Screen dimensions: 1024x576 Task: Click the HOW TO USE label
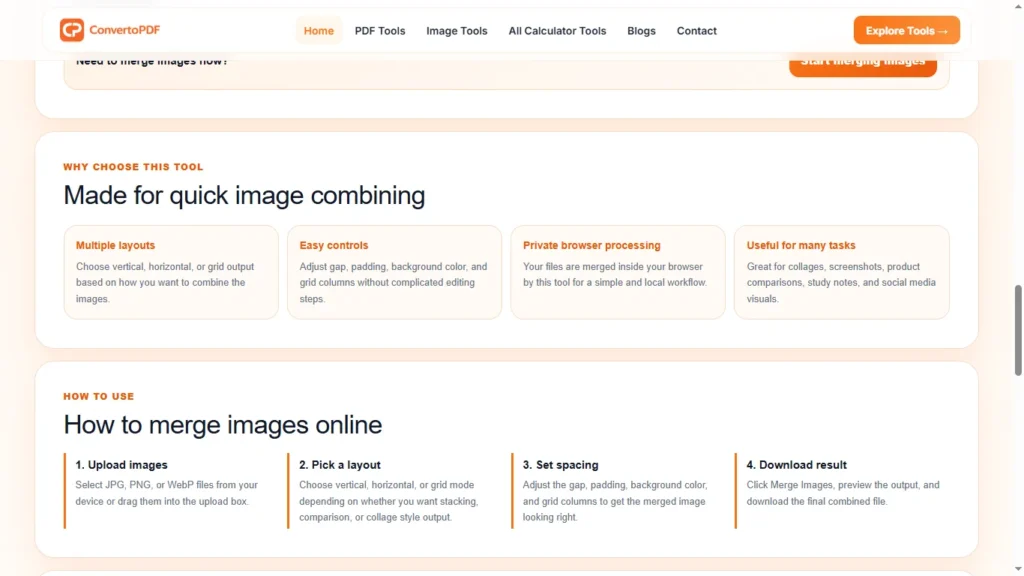(x=99, y=396)
